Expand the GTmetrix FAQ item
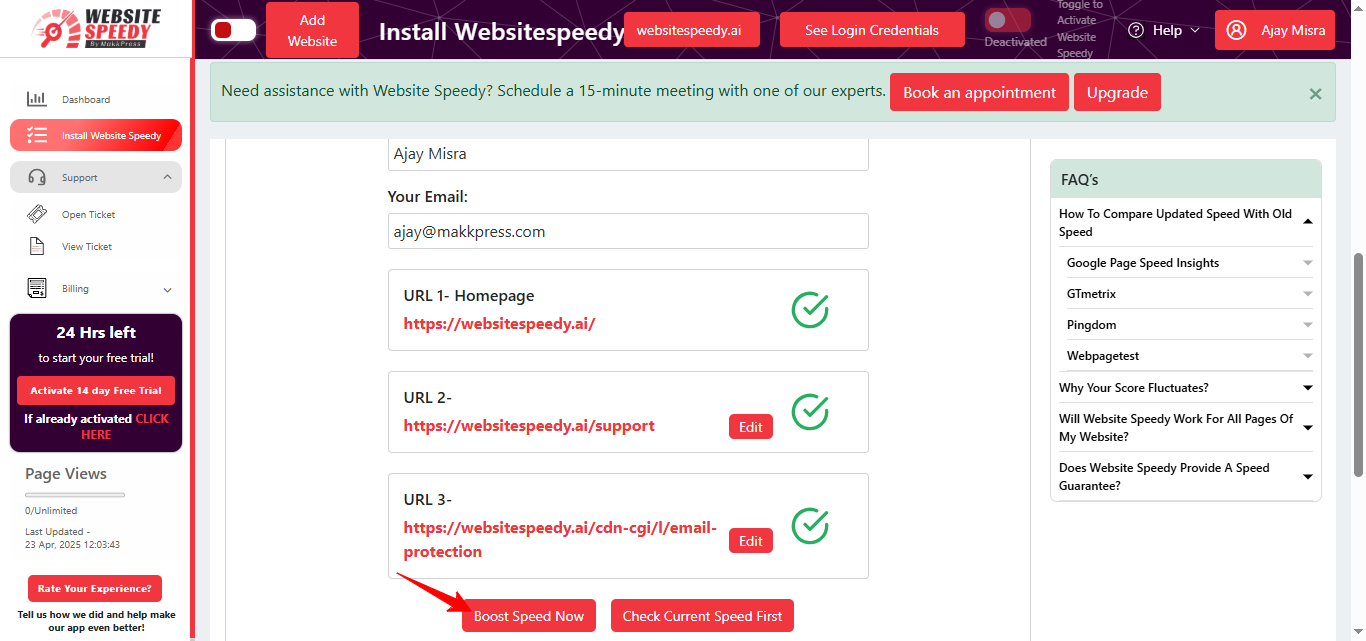The image size is (1366, 641). (1189, 294)
